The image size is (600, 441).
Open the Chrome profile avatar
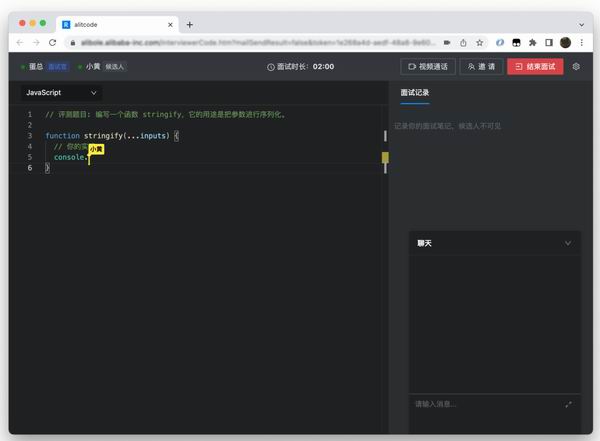565,43
